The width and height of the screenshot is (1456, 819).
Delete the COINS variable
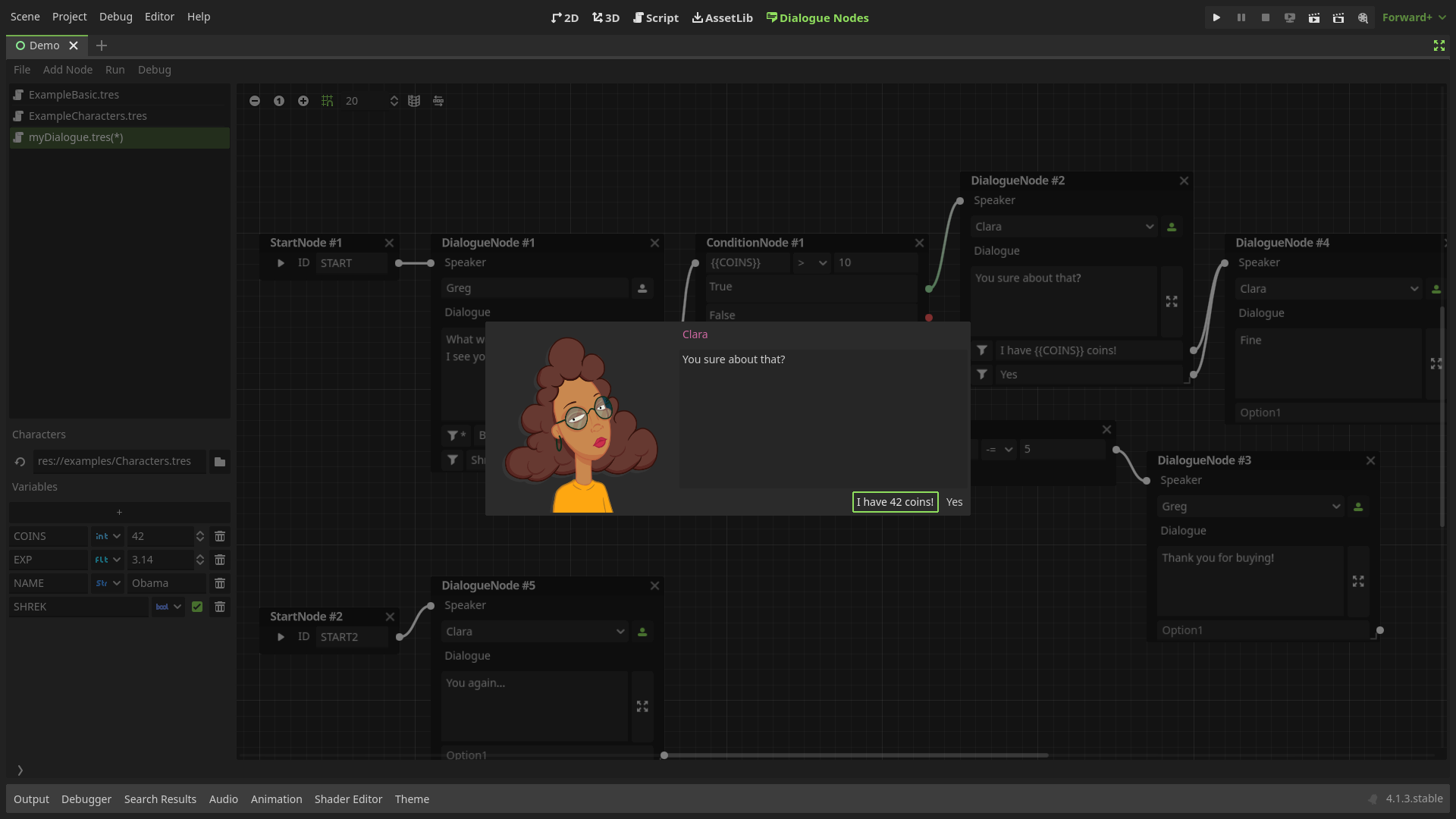tap(220, 536)
